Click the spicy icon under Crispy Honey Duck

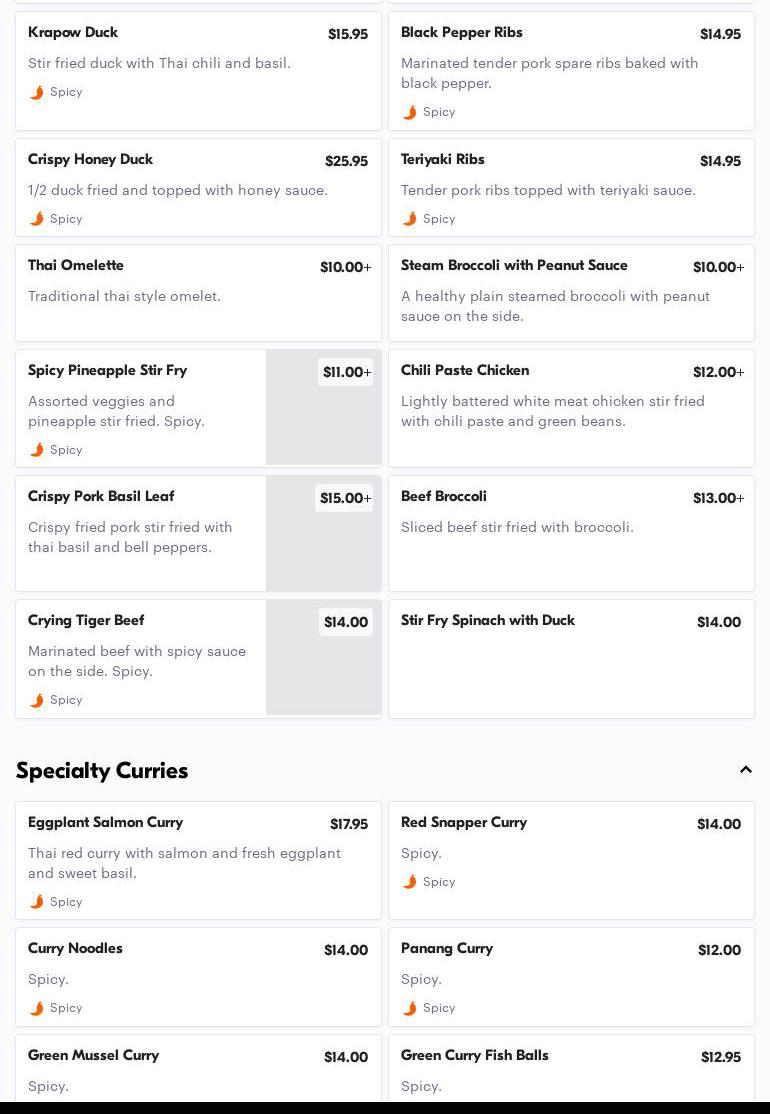[37, 219]
